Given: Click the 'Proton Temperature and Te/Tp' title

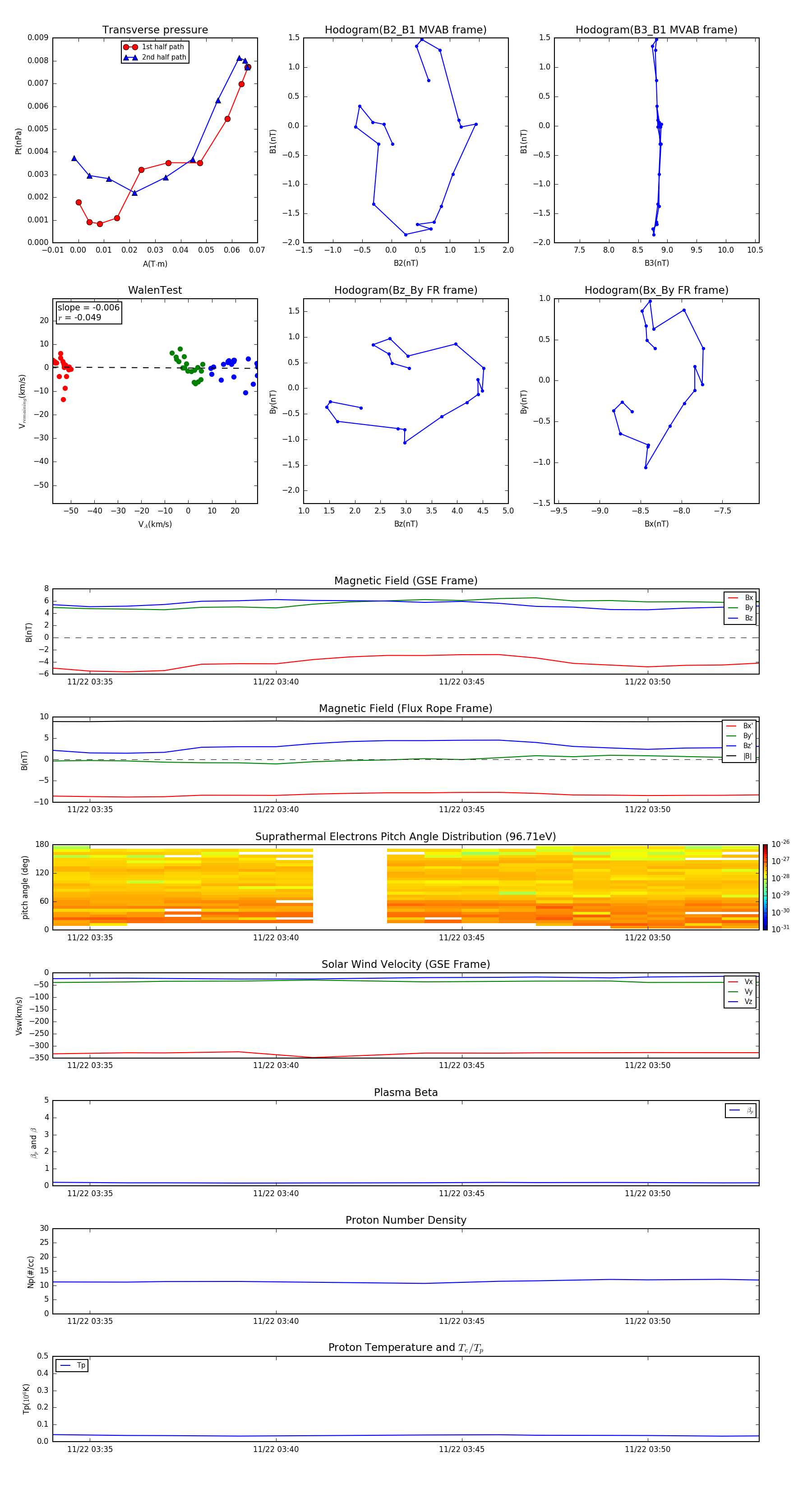Looking at the screenshot, I should (406, 1348).
